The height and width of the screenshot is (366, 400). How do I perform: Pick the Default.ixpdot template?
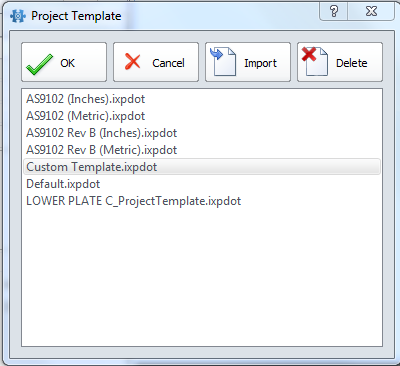[x=63, y=184]
